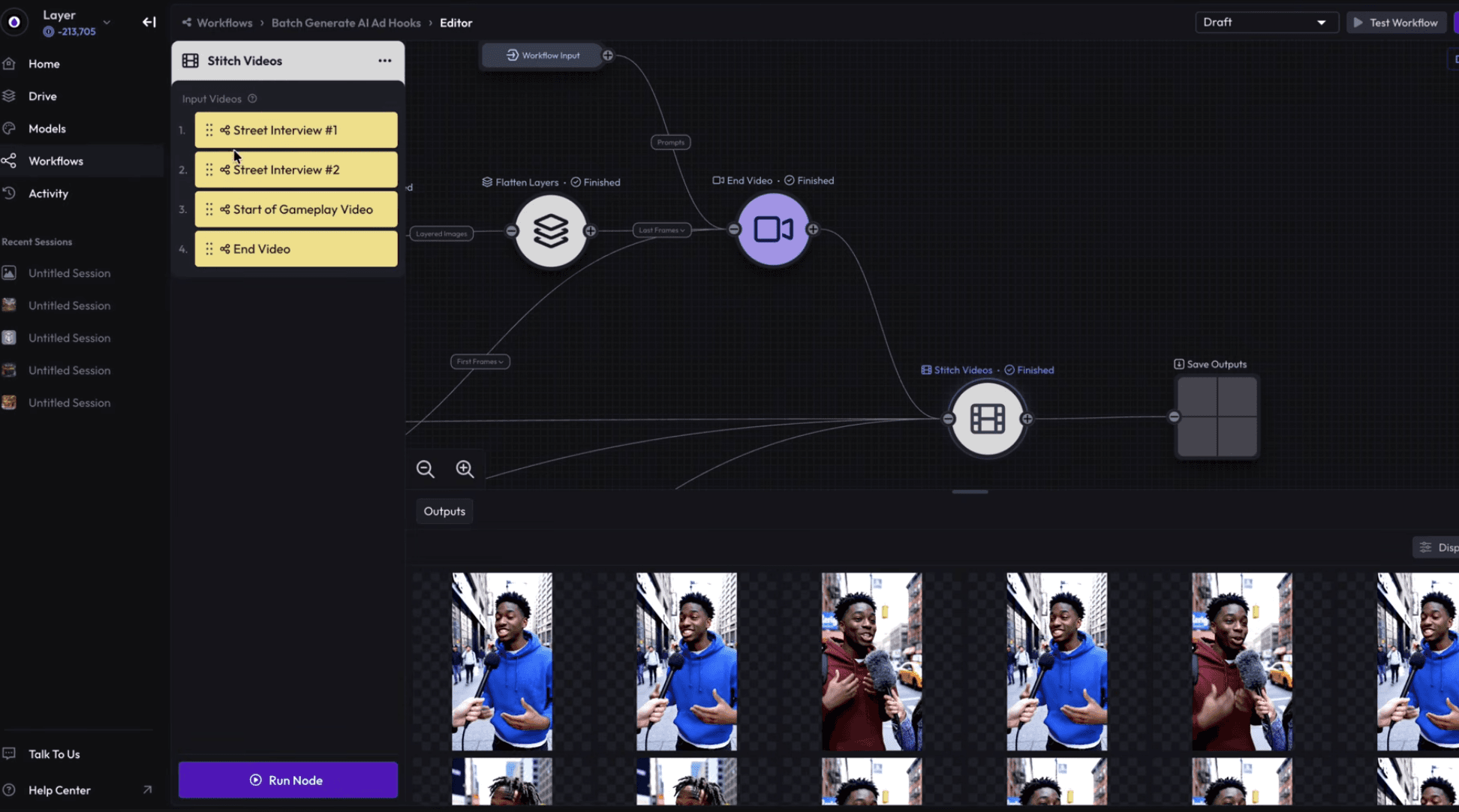
Task: Zoom in with the magnifier plus icon
Action: coord(465,468)
